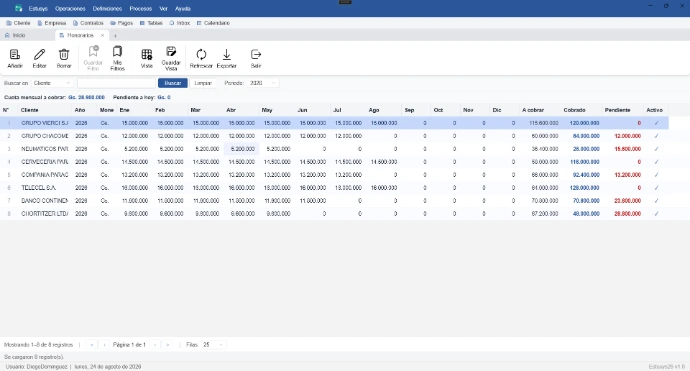Screen dimensions: 690x371
Task: Toggle Activo check for CHORTITZER row
Action: 656,213
